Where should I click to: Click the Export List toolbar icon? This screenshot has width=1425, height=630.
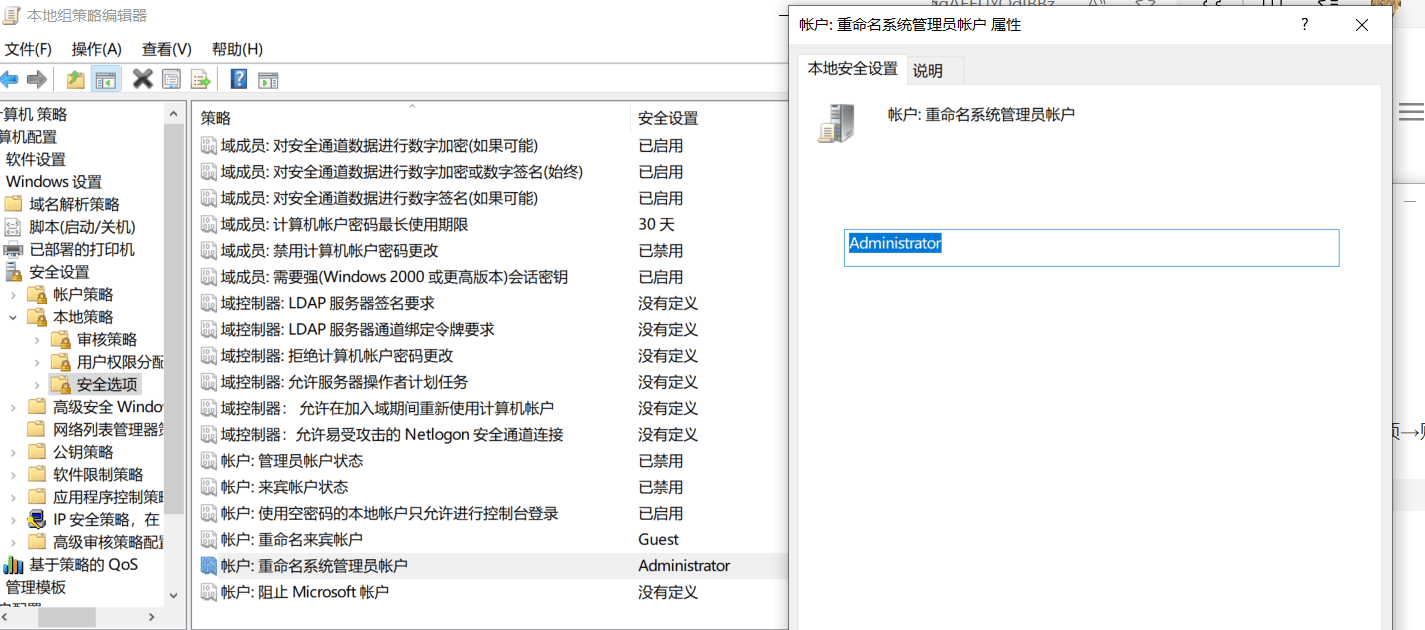coord(200,78)
